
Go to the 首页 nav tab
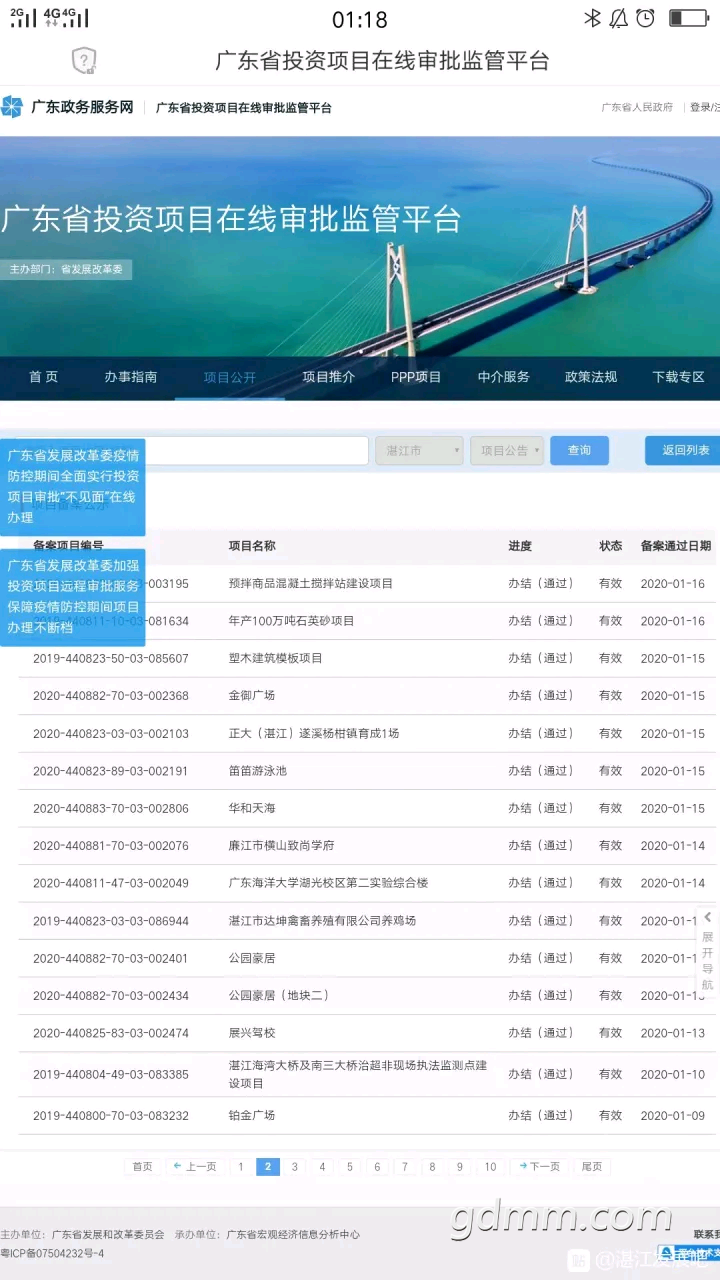(43, 377)
